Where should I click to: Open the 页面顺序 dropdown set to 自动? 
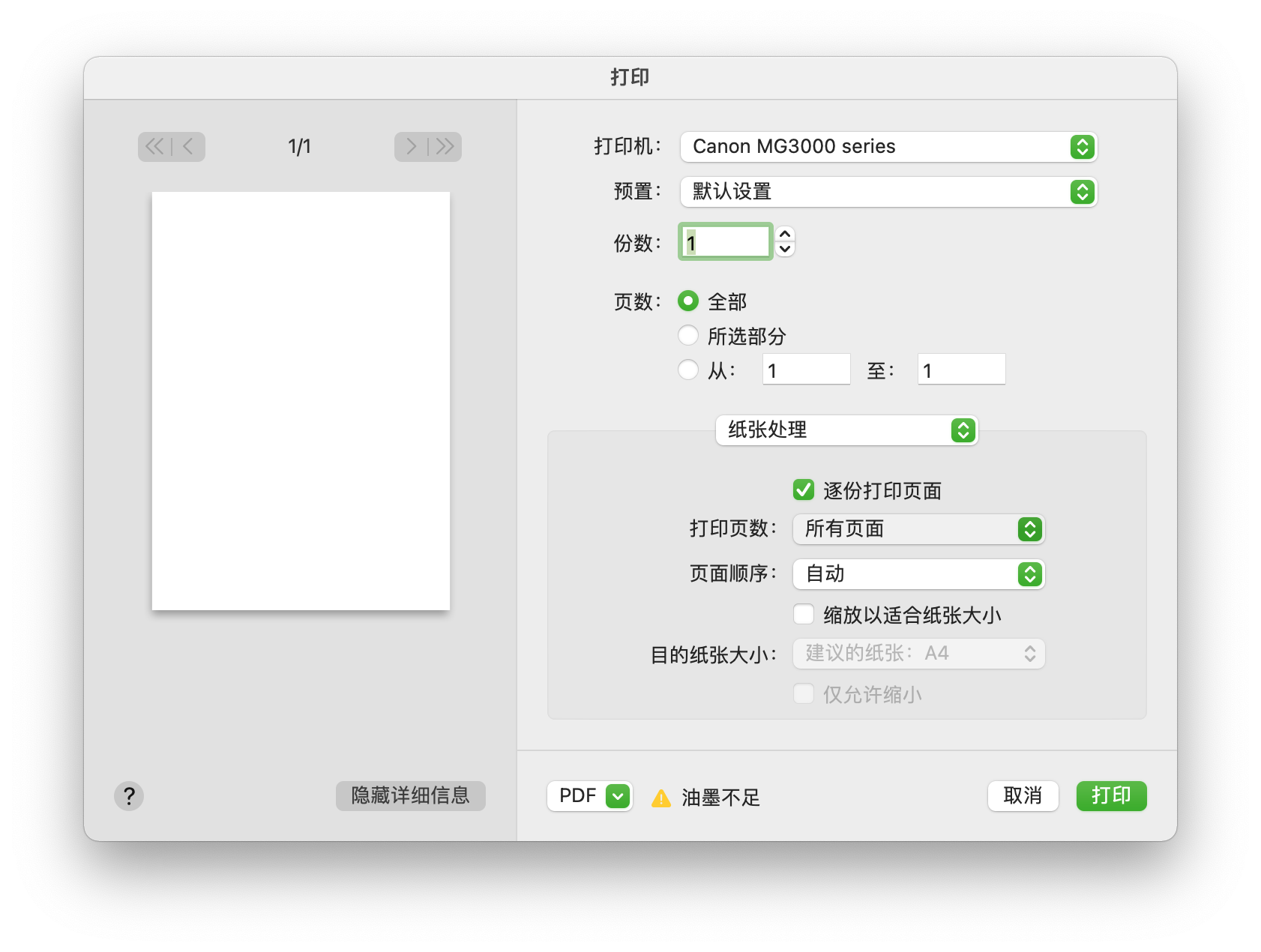tap(918, 574)
